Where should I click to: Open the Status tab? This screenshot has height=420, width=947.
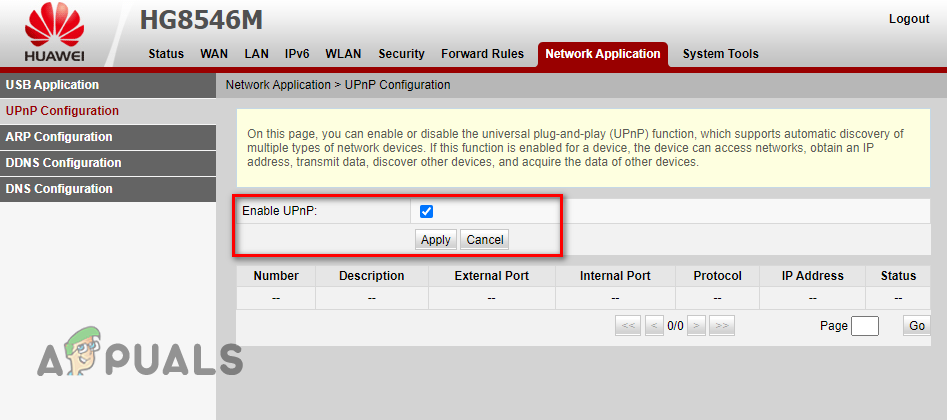166,54
